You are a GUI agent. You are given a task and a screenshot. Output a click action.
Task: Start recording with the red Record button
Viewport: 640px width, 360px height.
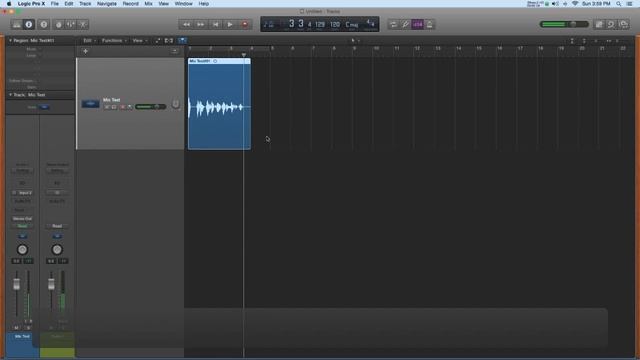(x=245, y=24)
